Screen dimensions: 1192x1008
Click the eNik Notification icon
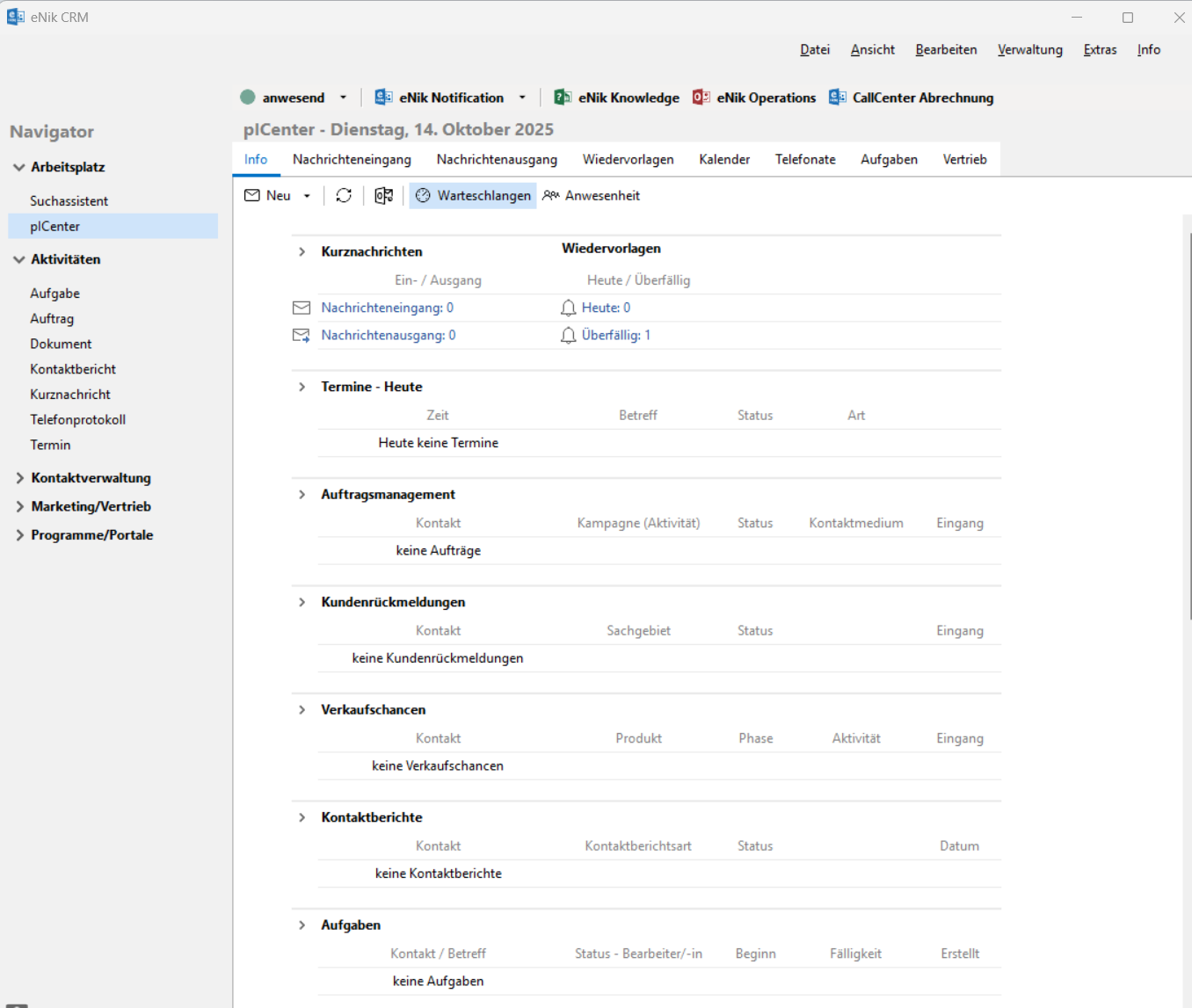pos(383,98)
